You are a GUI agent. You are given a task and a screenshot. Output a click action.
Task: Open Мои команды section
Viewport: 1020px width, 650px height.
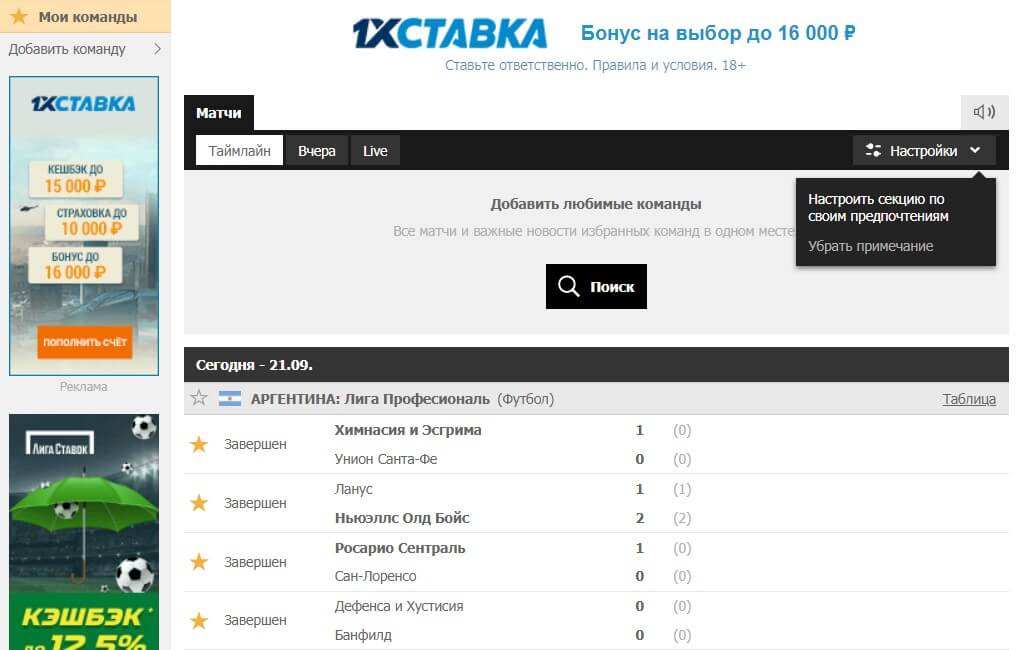point(85,16)
